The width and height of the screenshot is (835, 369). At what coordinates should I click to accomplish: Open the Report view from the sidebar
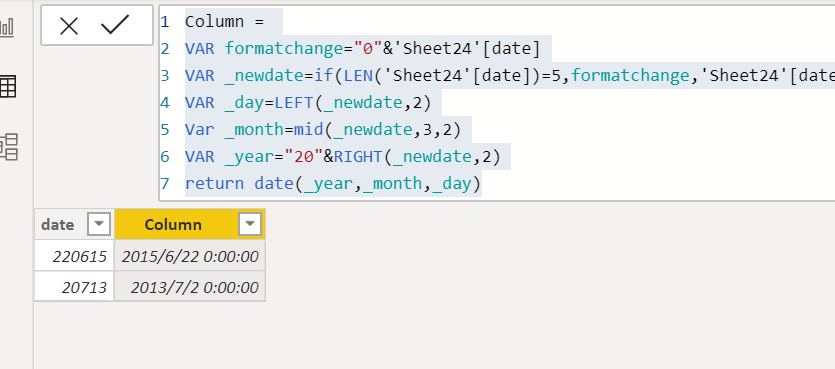(x=7, y=27)
